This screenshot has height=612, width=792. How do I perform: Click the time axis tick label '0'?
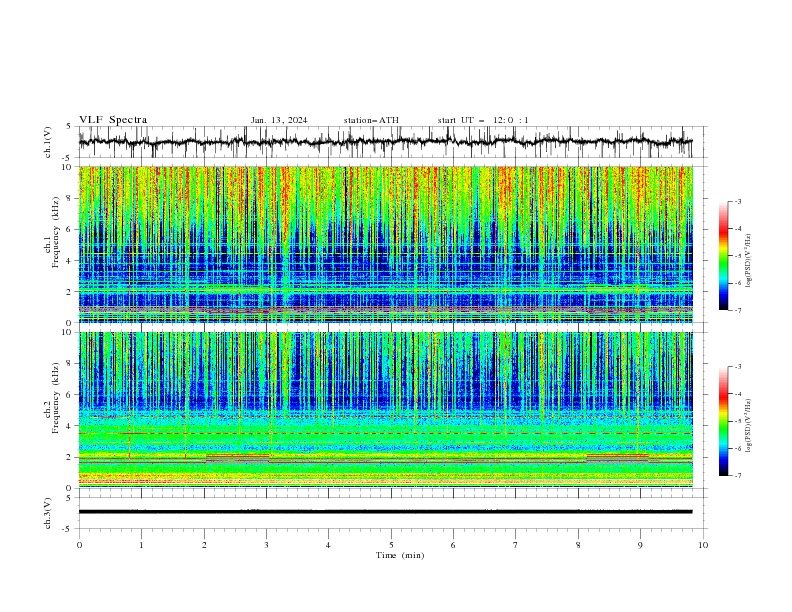click(79, 545)
